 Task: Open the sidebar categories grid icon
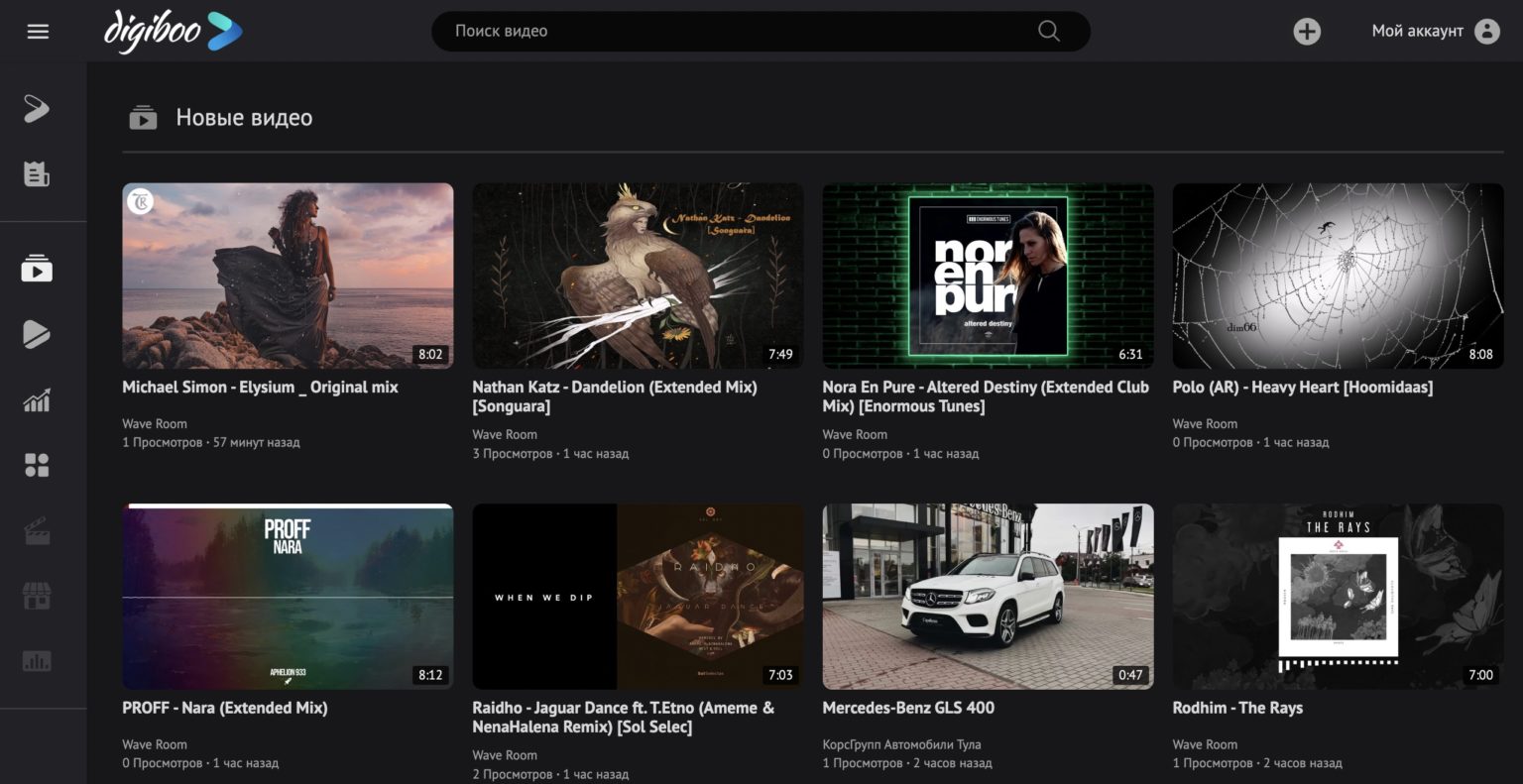(x=37, y=466)
